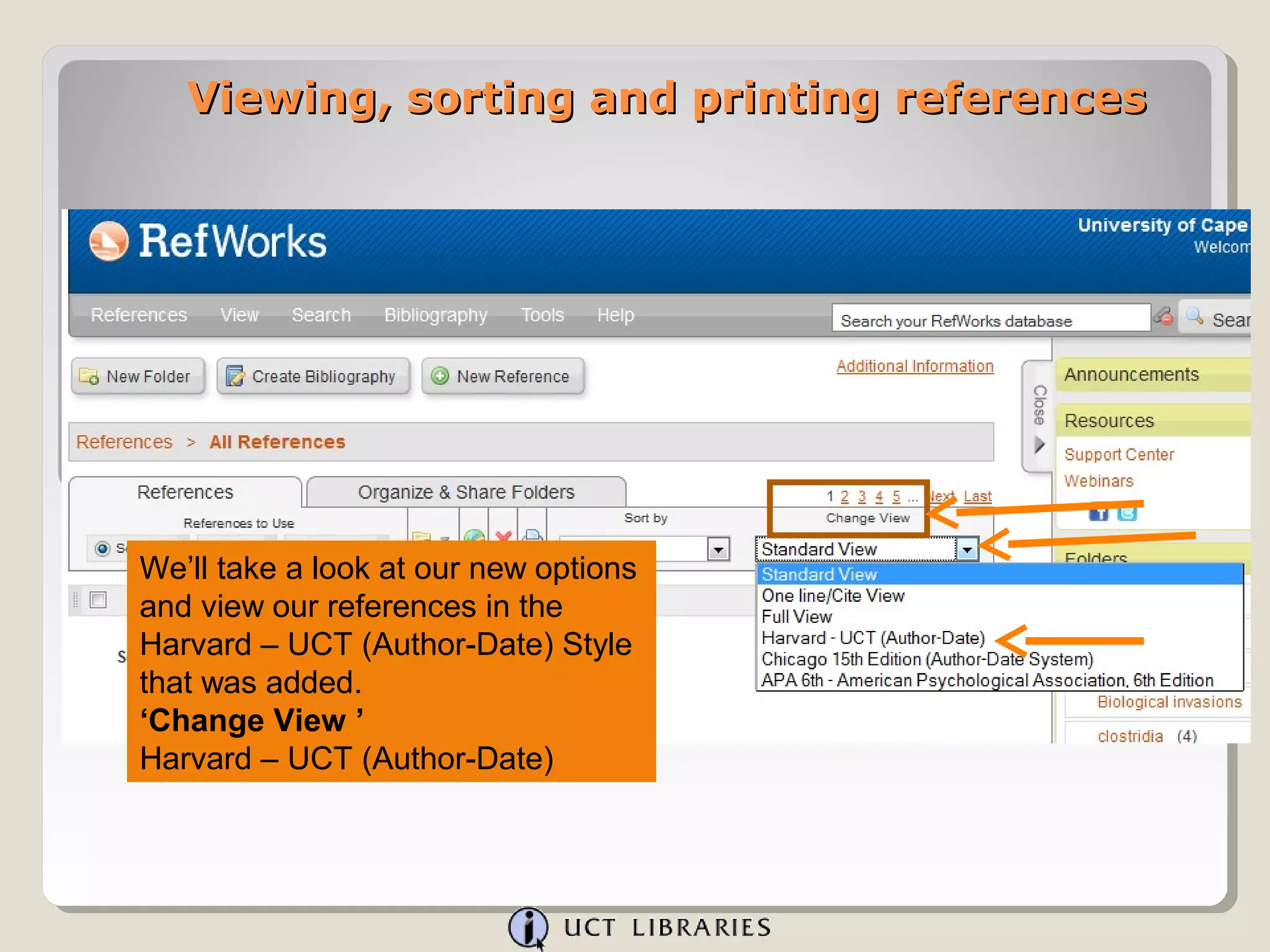Open the Bibliography menu
Image resolution: width=1270 pixels, height=952 pixels.
pos(436,315)
